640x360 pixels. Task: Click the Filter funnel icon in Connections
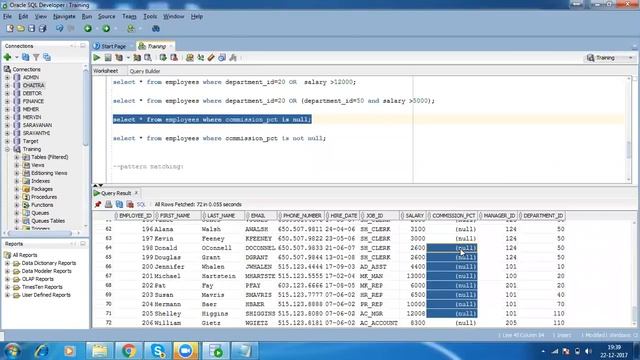36,57
